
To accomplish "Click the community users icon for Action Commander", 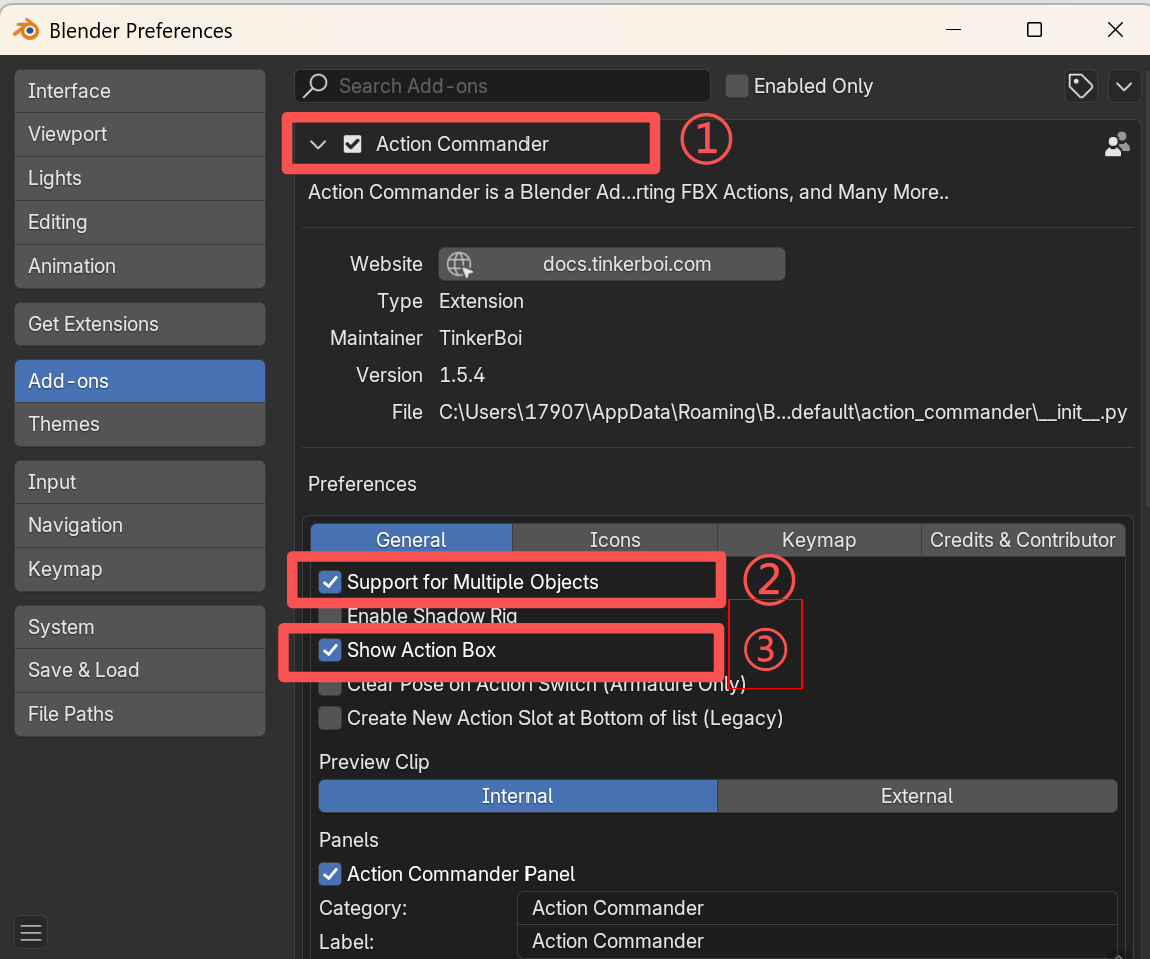I will coord(1117,144).
